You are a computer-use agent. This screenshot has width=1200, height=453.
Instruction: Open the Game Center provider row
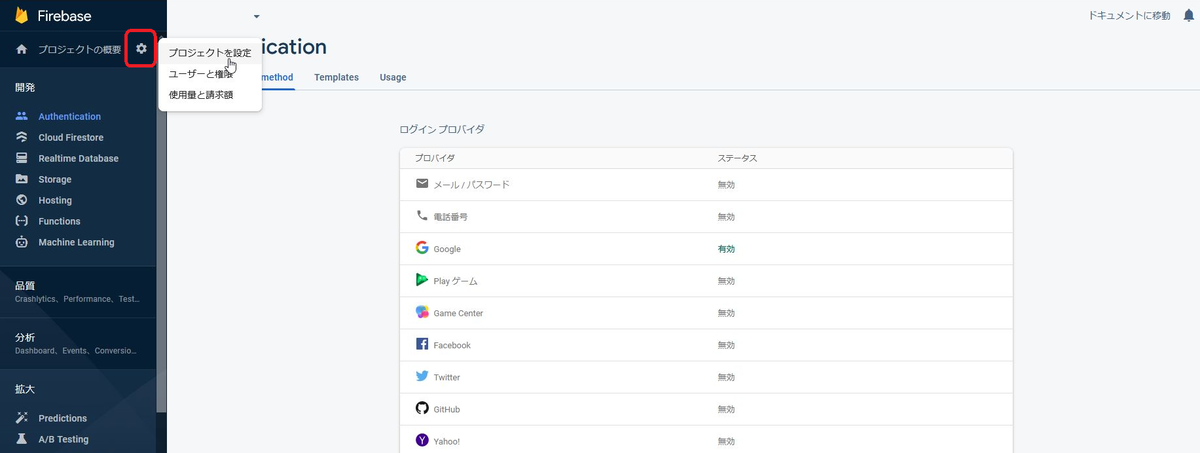pos(706,312)
